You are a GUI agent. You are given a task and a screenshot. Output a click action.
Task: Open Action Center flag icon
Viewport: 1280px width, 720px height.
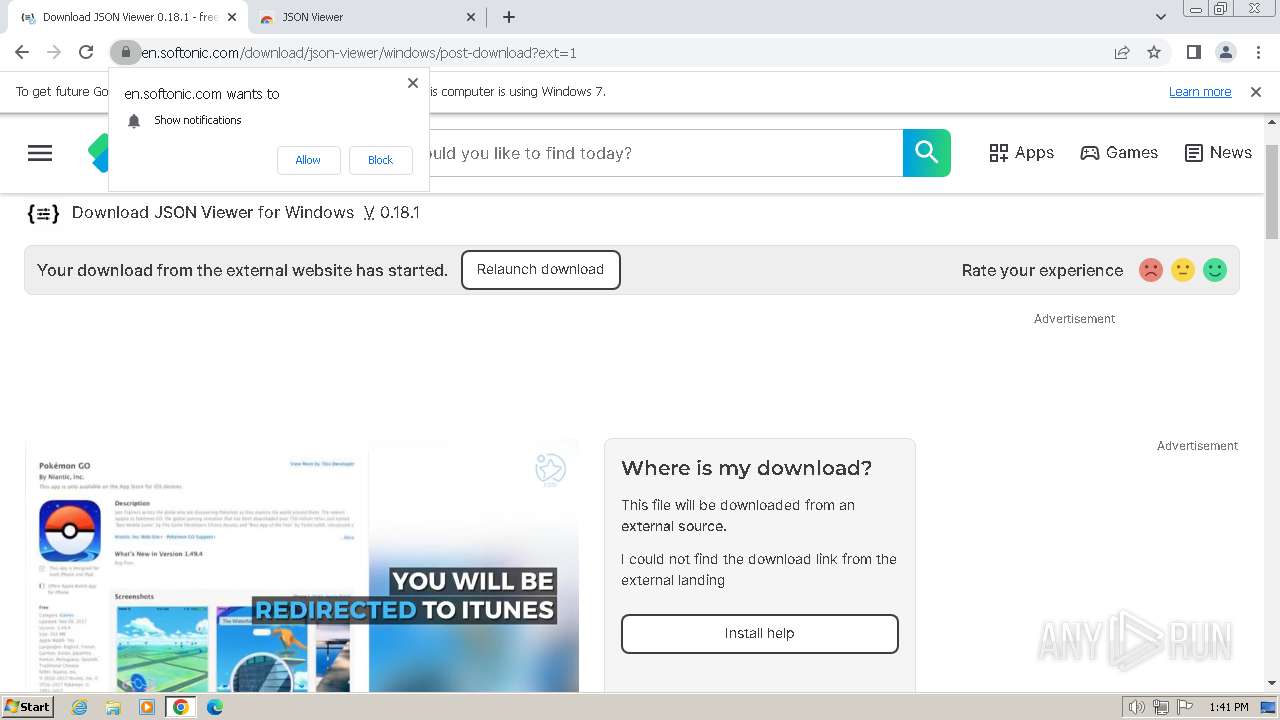pos(1185,707)
